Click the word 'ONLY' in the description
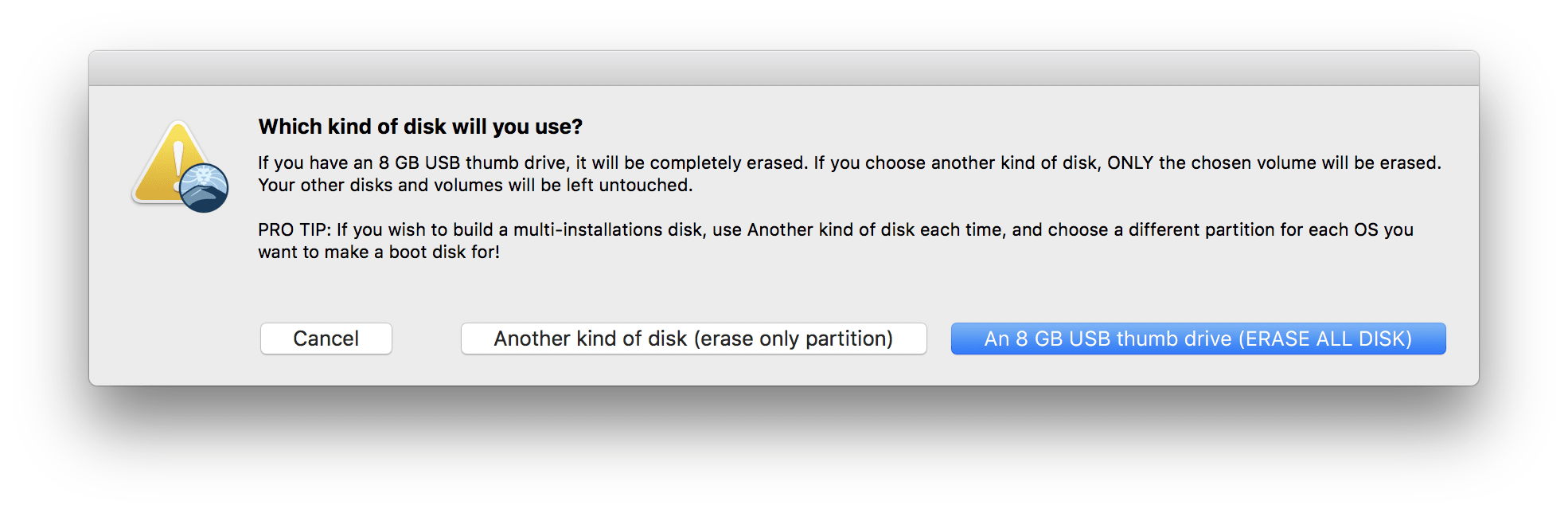This screenshot has height=513, width=1568. coord(1129,163)
